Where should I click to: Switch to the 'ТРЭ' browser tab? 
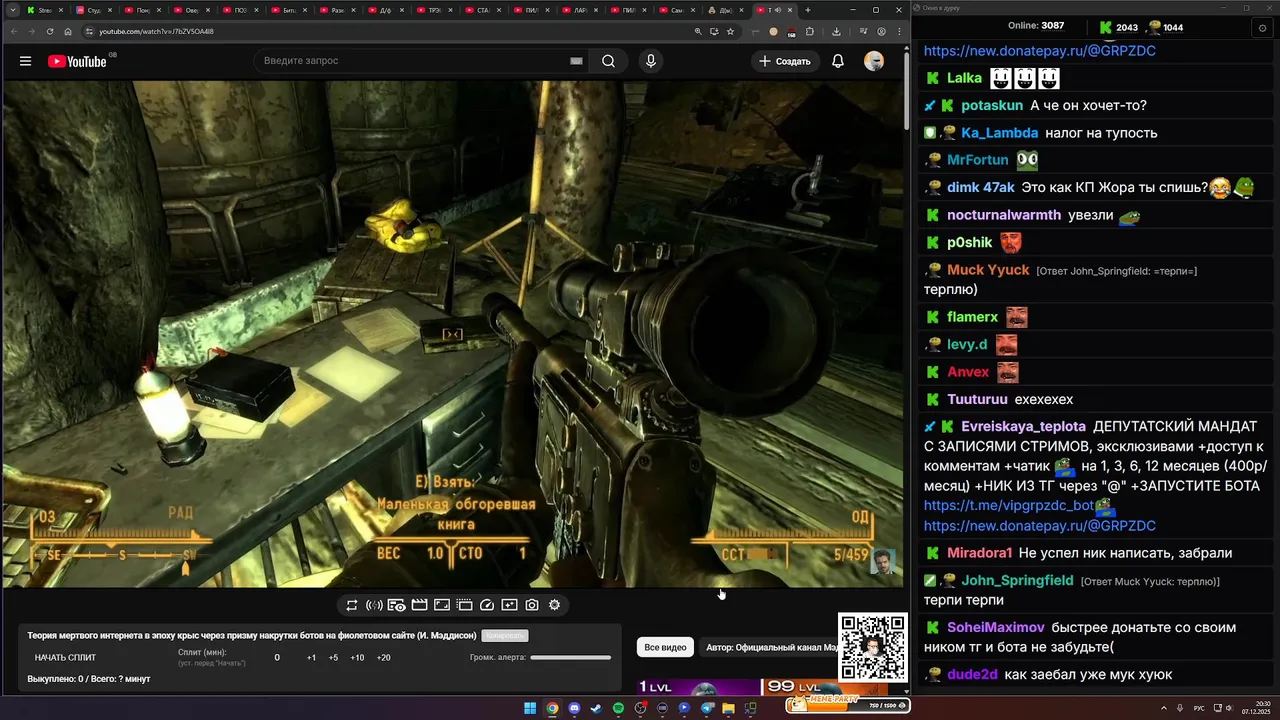pos(434,10)
